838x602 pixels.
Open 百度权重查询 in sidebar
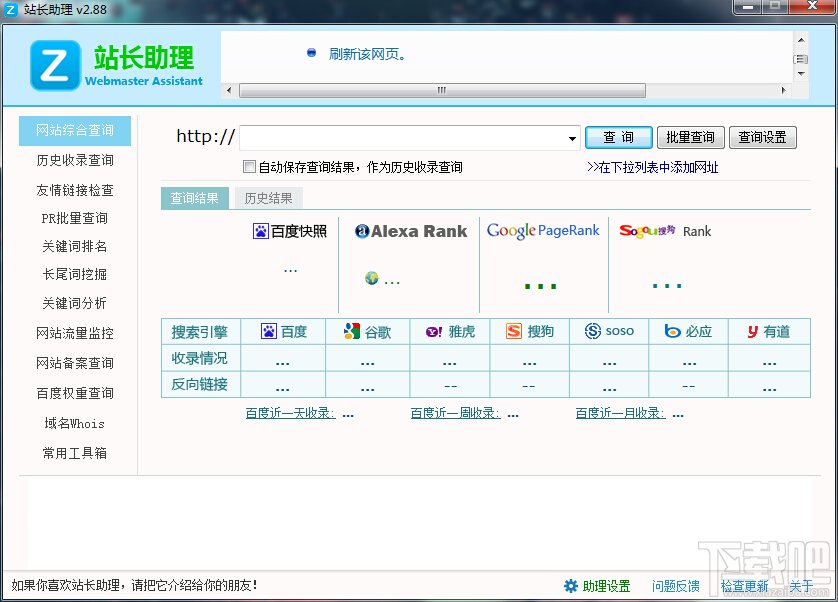pyautogui.click(x=75, y=393)
